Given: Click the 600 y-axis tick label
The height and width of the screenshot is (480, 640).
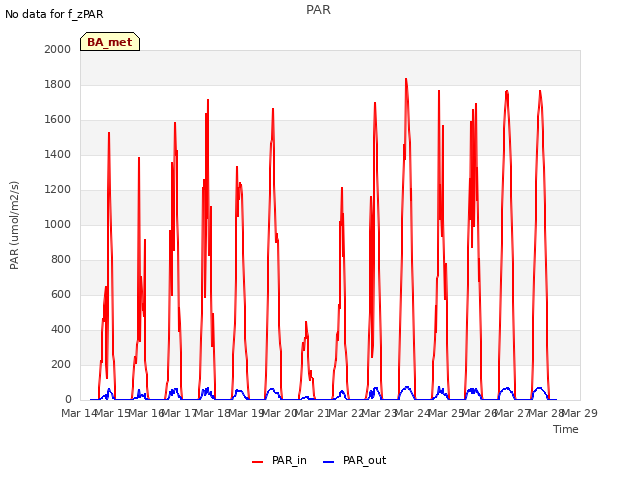Looking at the screenshot, I should point(61,294).
